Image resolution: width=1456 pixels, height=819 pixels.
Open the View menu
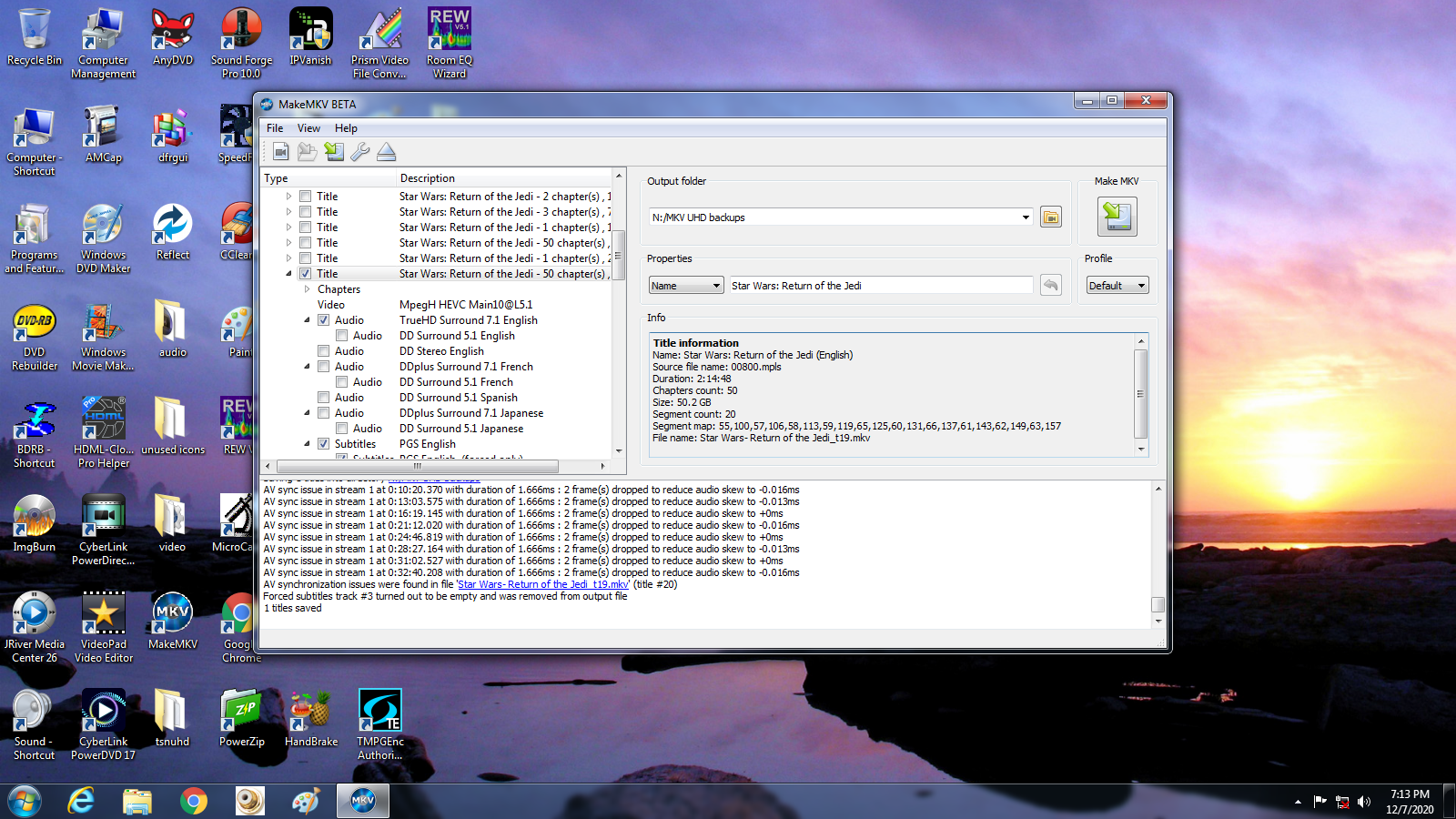308,128
